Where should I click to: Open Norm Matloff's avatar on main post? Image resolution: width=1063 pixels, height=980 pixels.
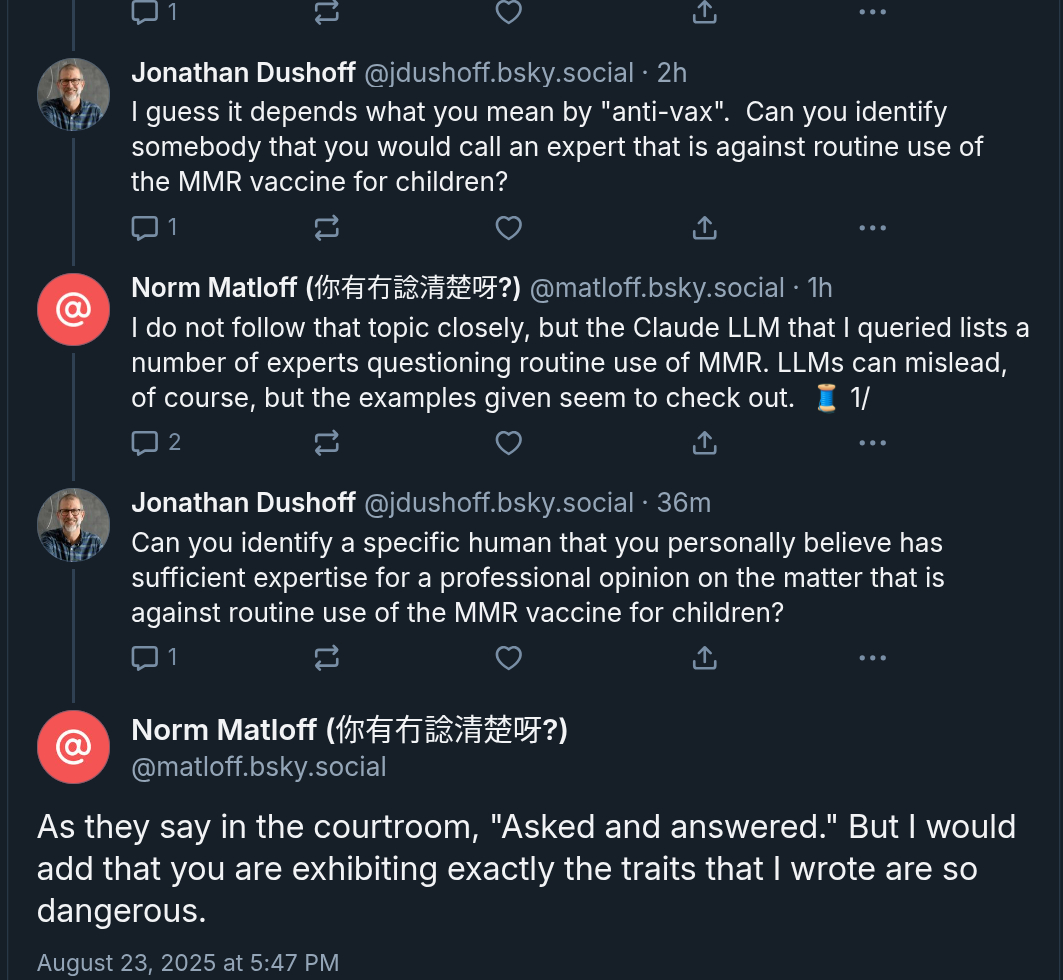click(73, 746)
